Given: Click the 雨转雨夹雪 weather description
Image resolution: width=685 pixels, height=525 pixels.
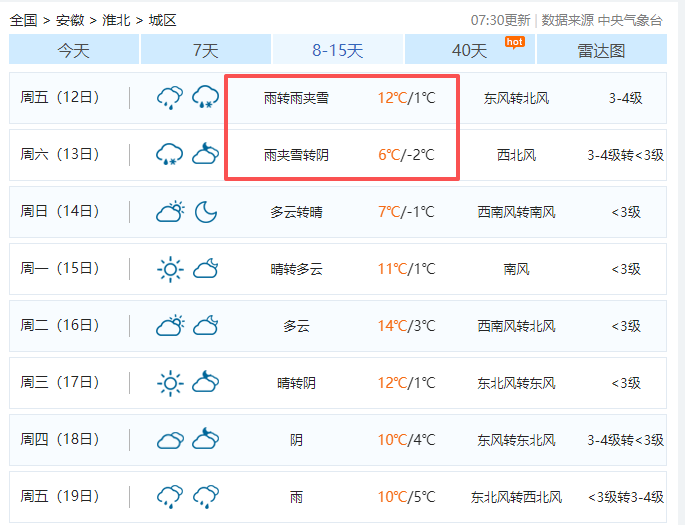Looking at the screenshot, I should pos(296,98).
